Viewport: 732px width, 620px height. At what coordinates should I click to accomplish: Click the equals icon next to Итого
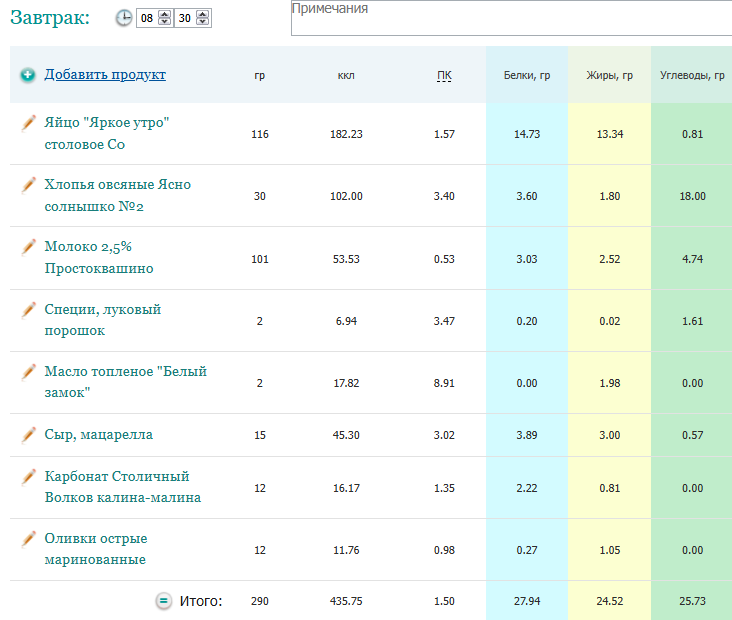163,601
